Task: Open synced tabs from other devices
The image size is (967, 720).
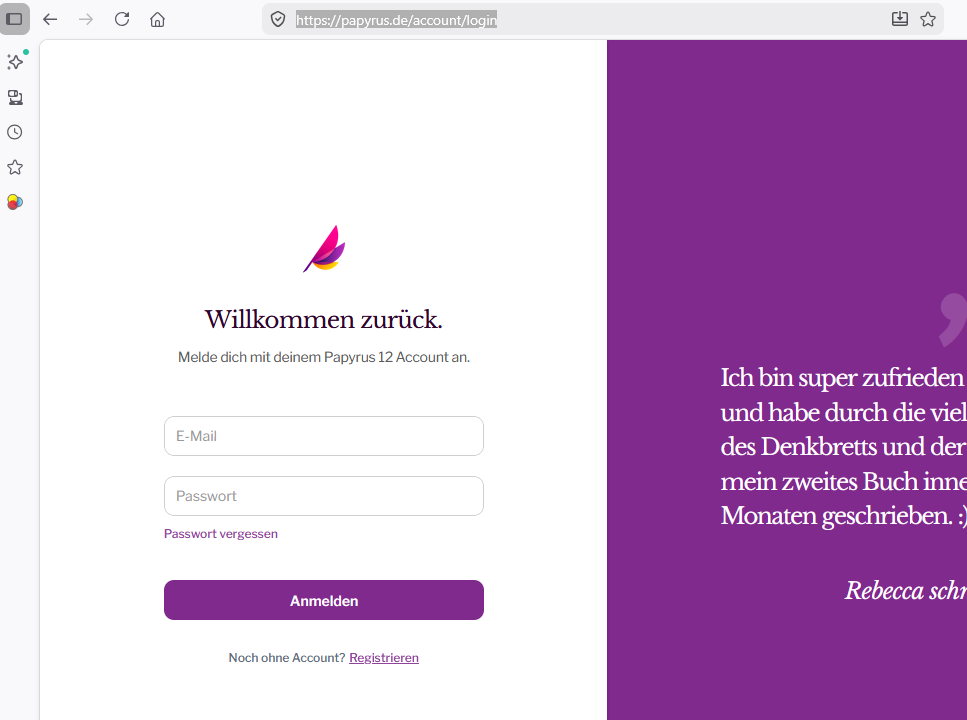Action: click(15, 97)
